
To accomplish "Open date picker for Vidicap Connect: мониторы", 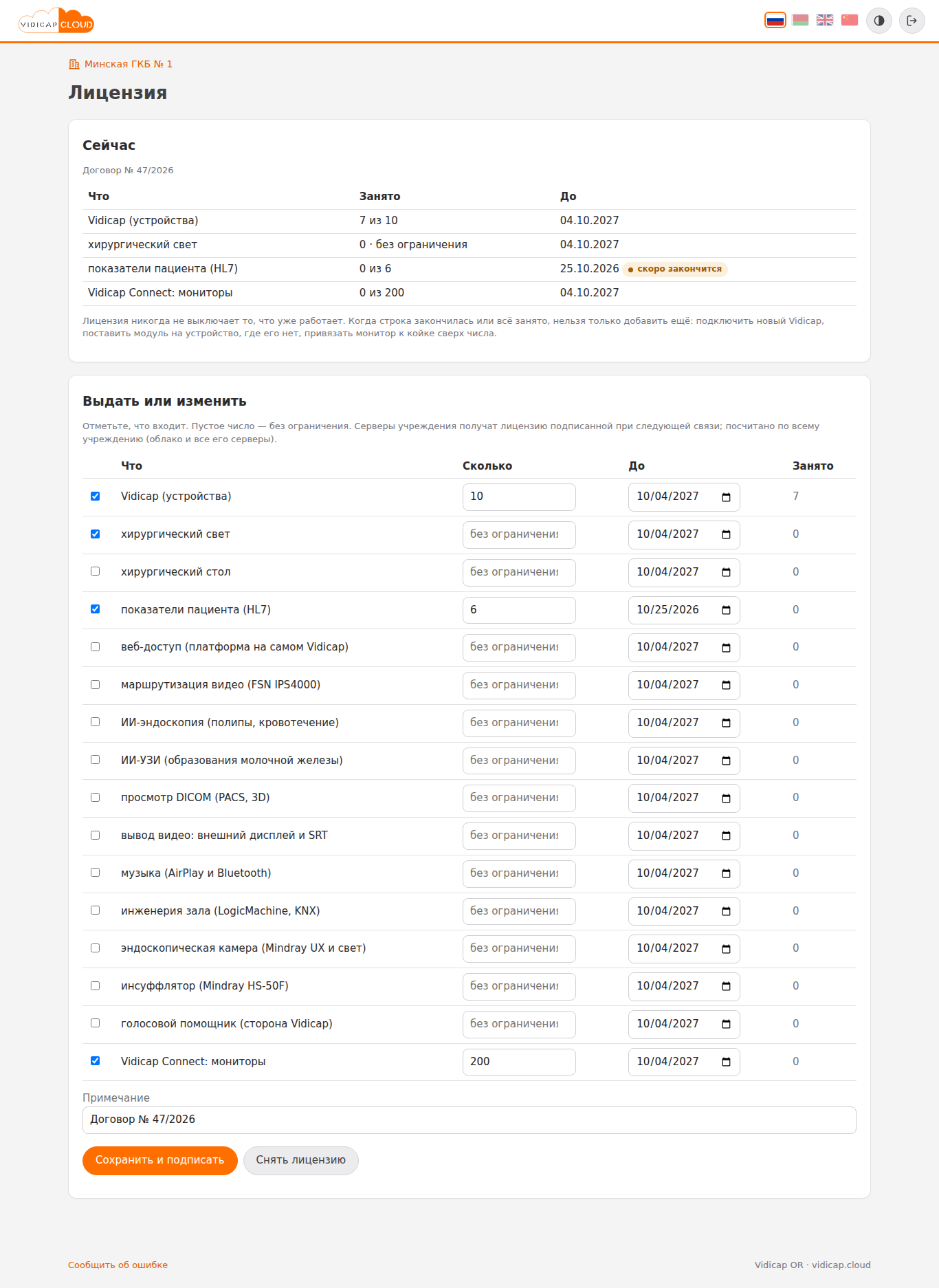I will click(726, 1062).
